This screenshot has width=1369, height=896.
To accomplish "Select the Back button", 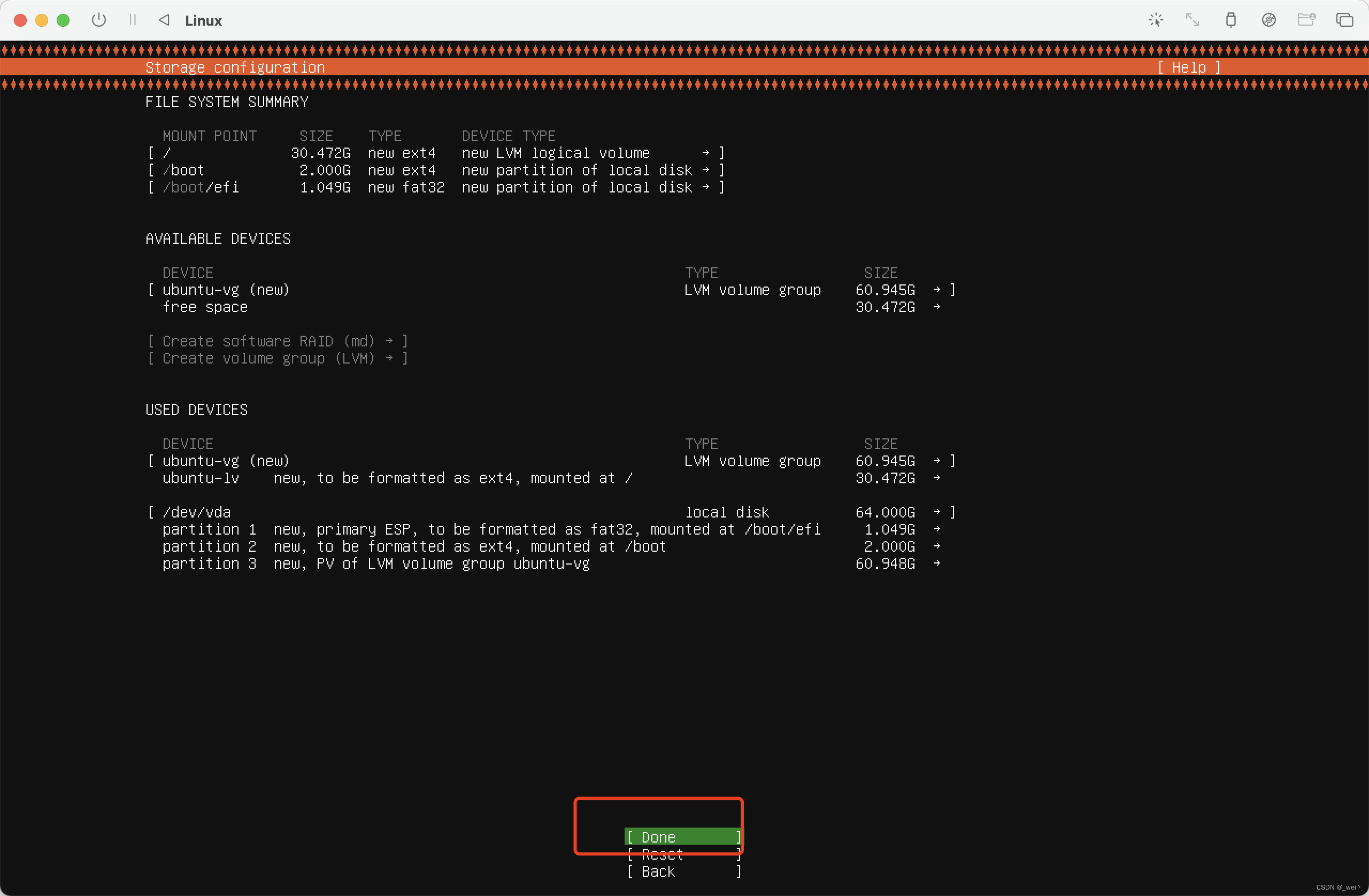I will pyautogui.click(x=682, y=871).
